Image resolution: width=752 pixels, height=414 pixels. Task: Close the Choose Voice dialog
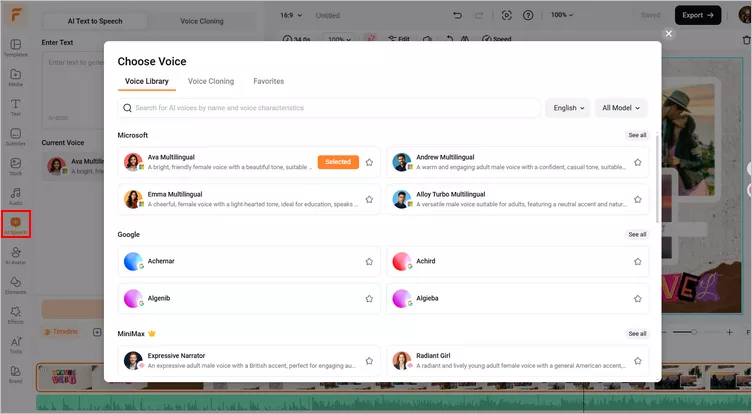[669, 34]
